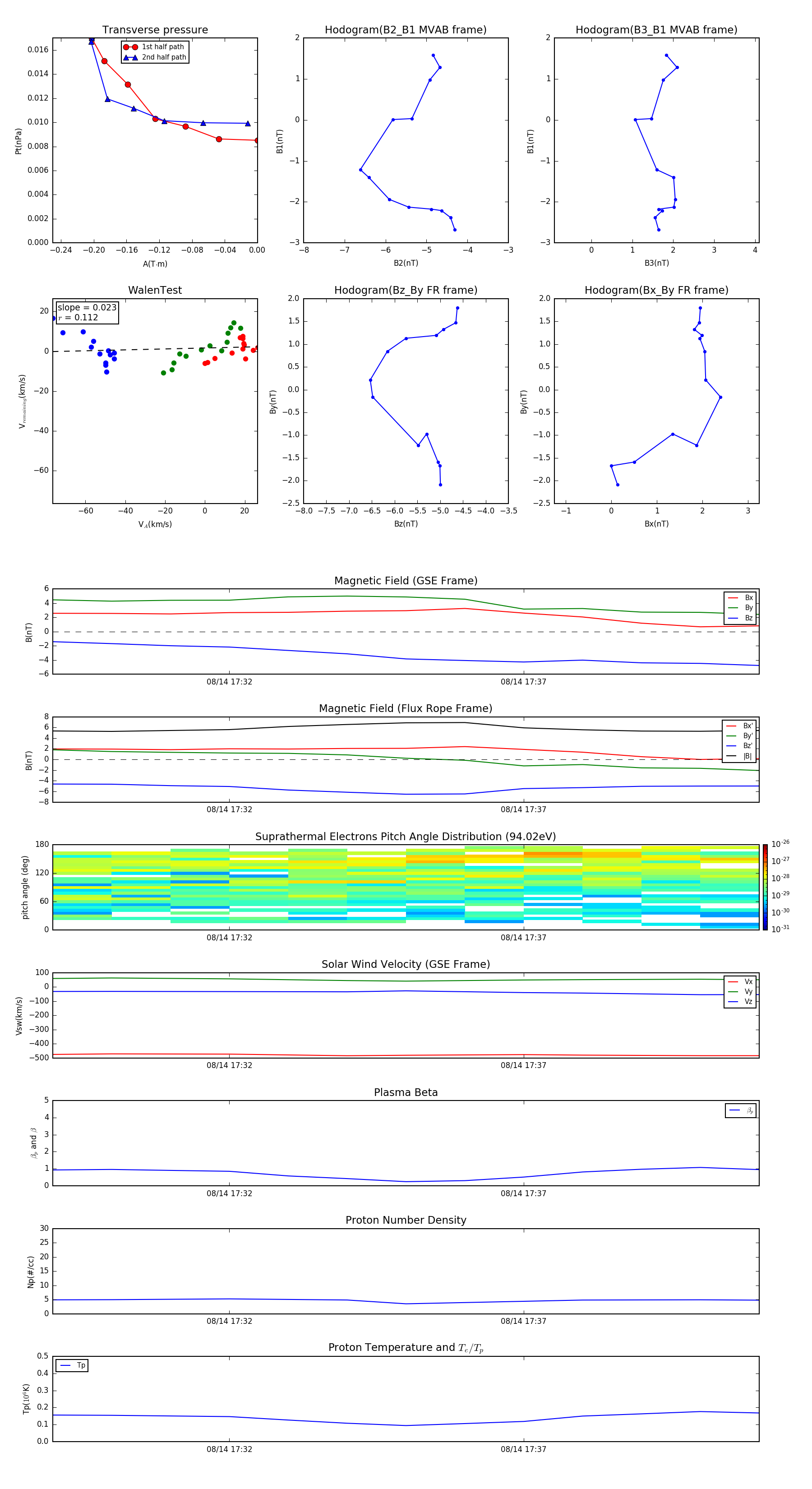Click the |B| legend entry in Flux Rope plot
This screenshot has height=1489, width=812.
(740, 756)
